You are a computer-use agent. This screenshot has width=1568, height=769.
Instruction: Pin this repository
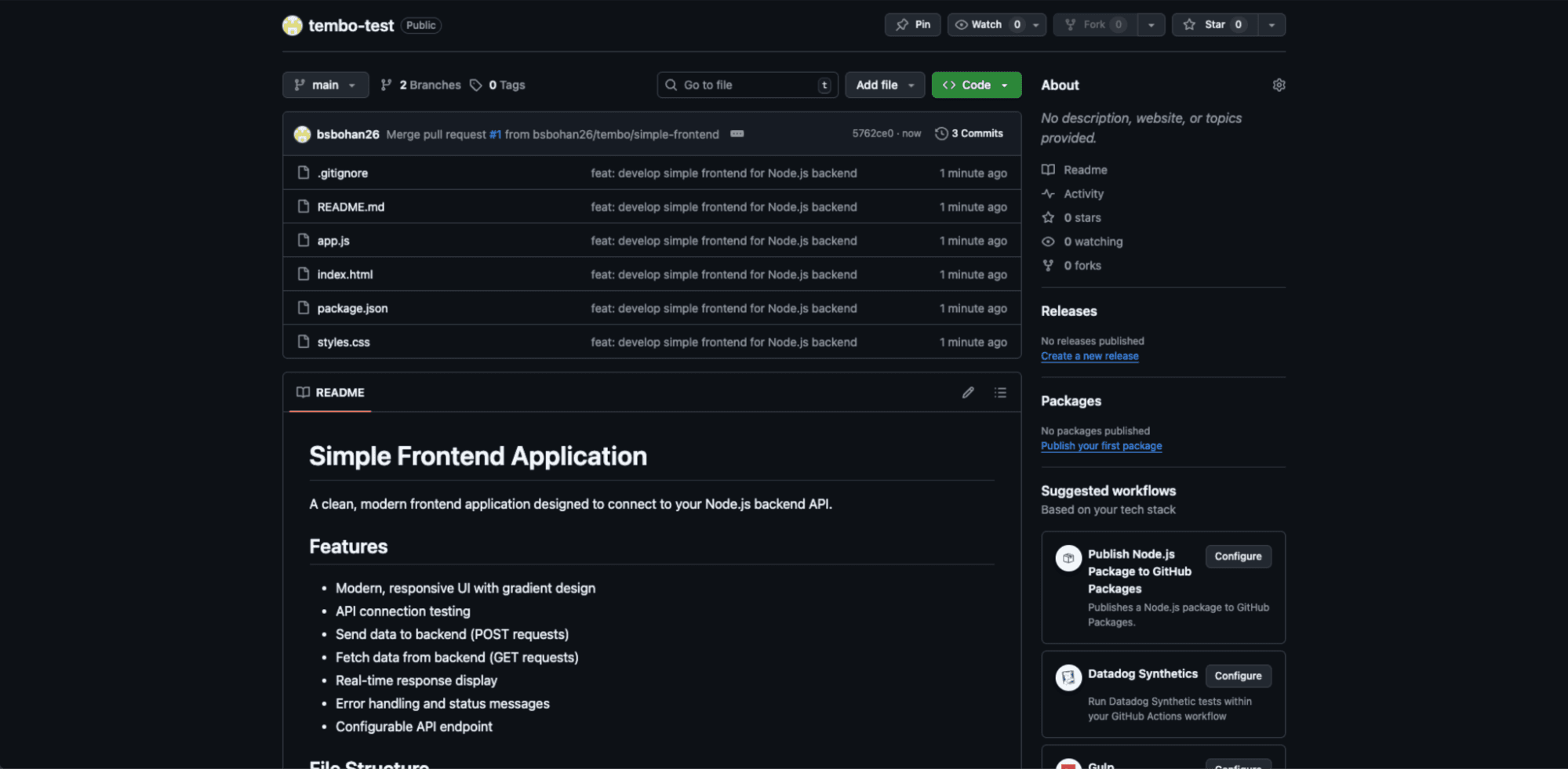click(x=912, y=24)
